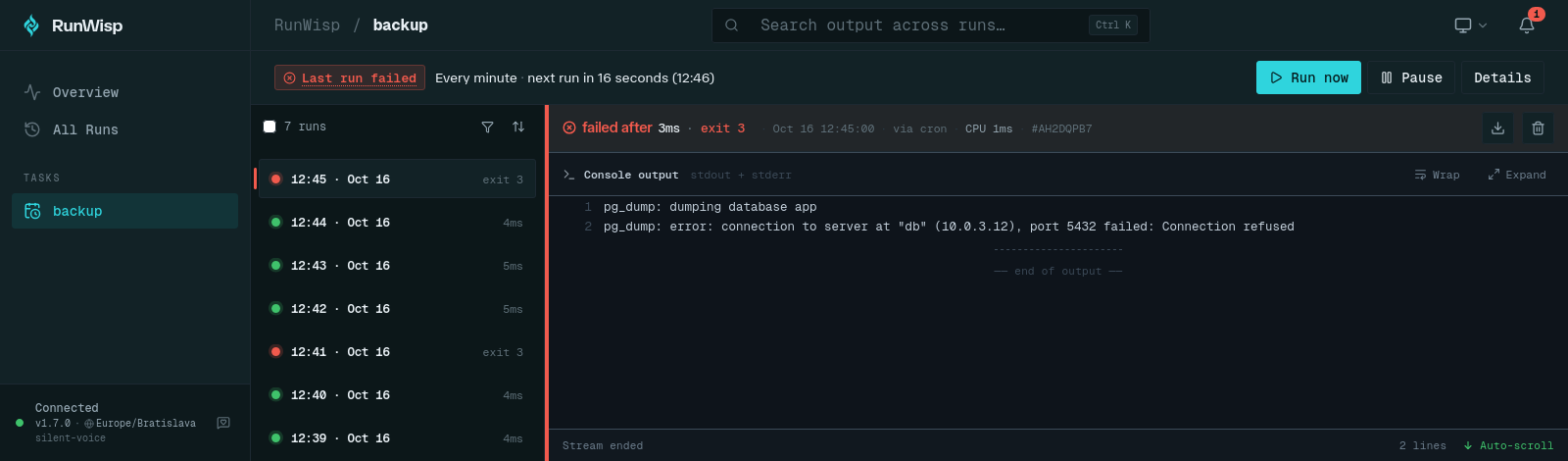Image resolution: width=1568 pixels, height=461 pixels.
Task: Click the search magnifier icon
Action: click(x=731, y=26)
